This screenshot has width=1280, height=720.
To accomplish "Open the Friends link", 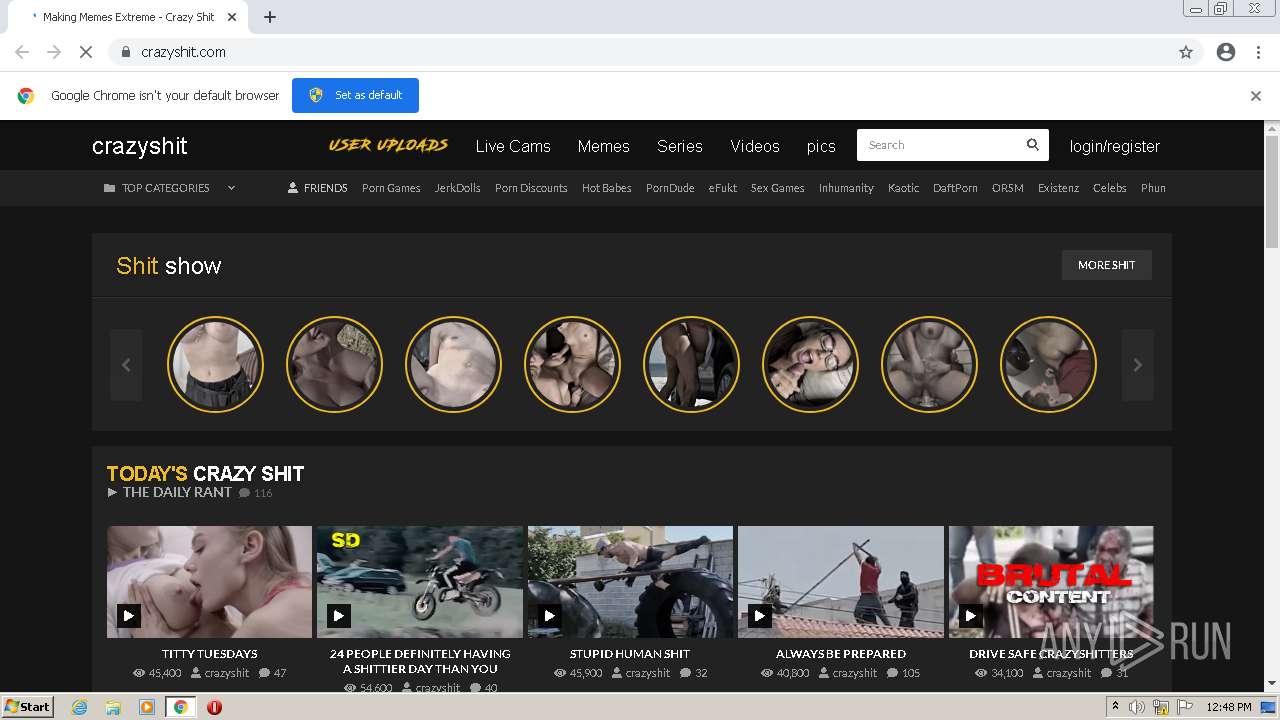I will coord(318,188).
